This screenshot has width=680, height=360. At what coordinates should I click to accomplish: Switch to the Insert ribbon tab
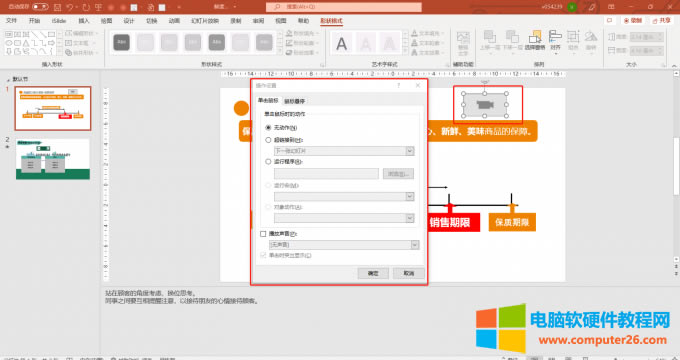point(84,21)
